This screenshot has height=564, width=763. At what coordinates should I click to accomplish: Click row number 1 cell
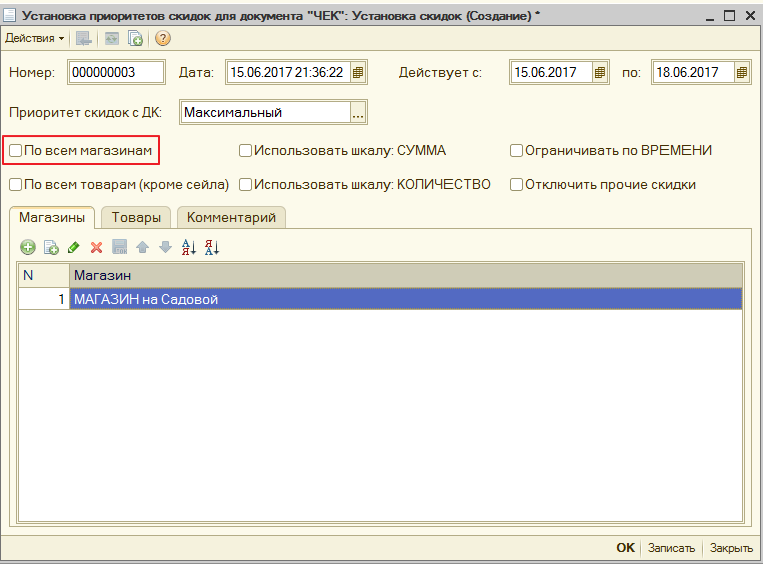(44, 299)
